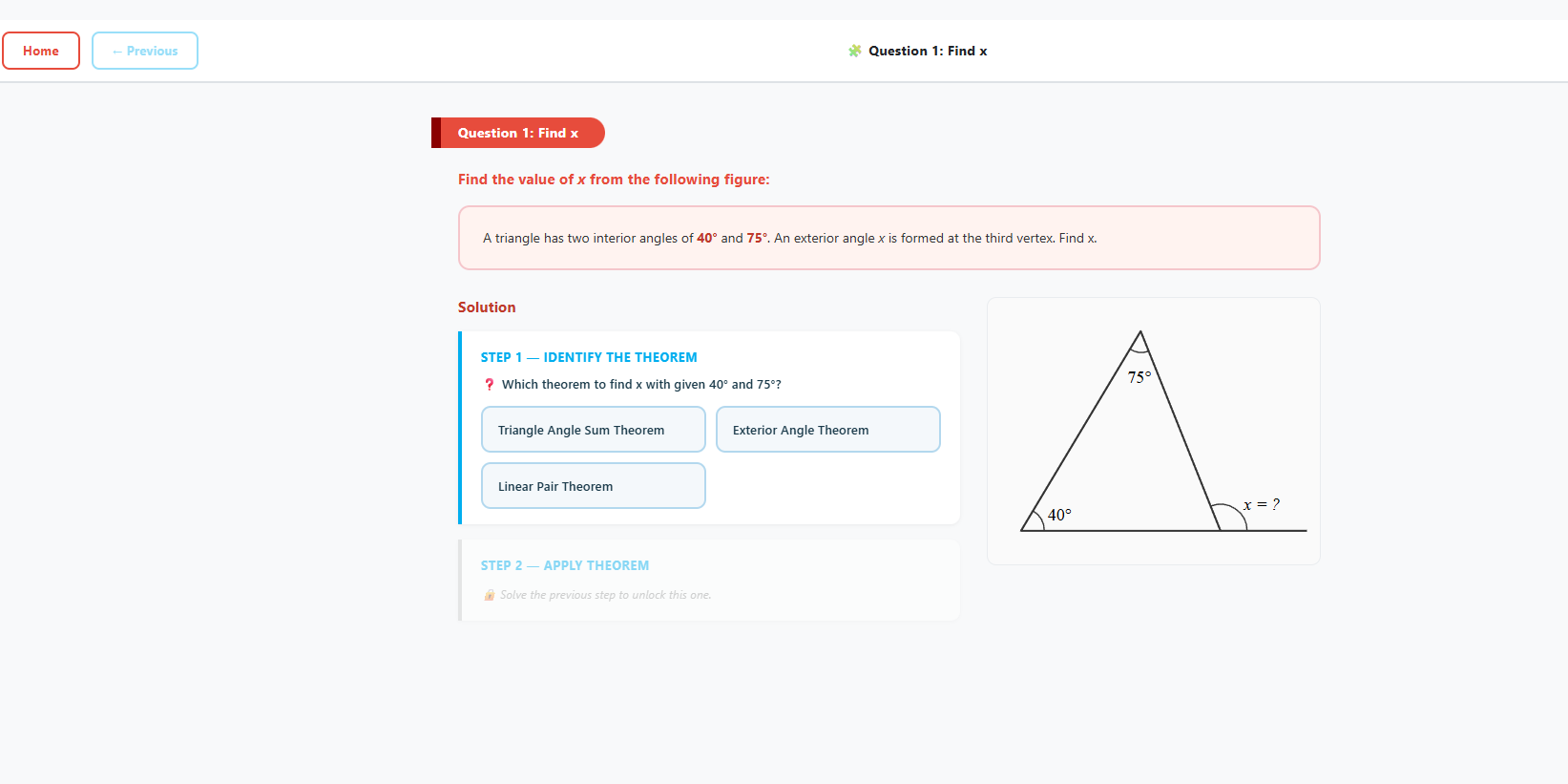Expand Step 1 Identify the Theorem heading
This screenshot has height=784, width=1568.
(589, 357)
